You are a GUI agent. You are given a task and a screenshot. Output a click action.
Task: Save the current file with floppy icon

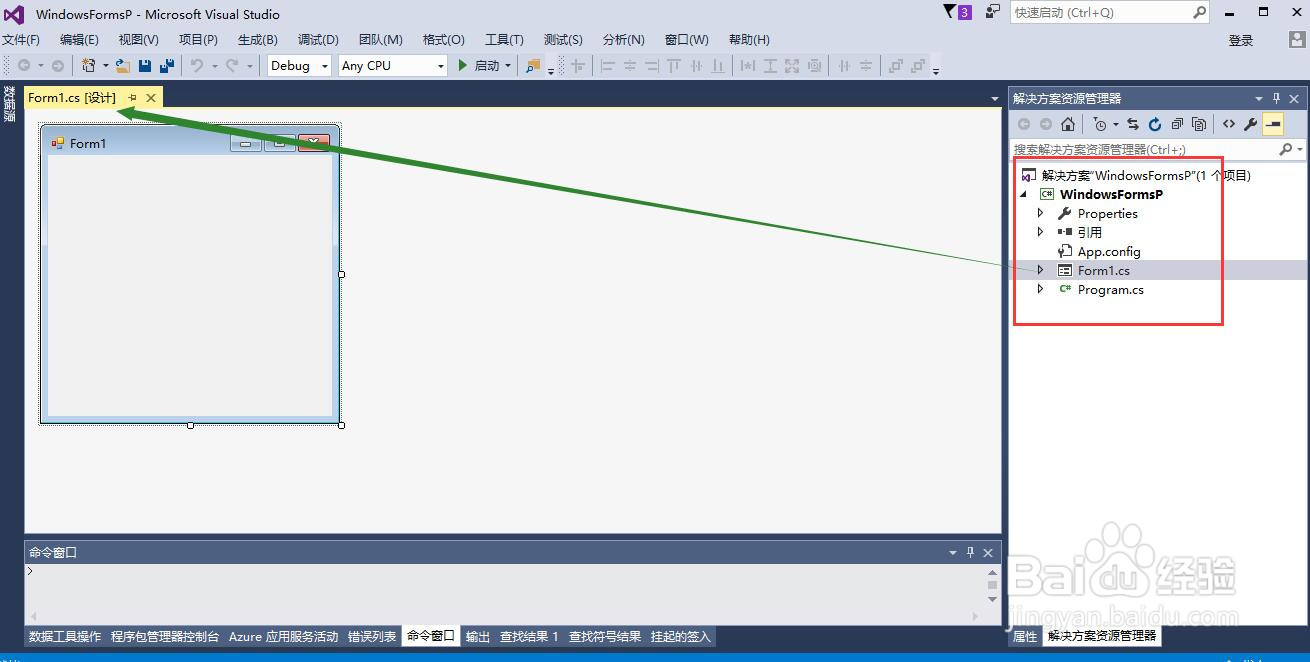coord(145,66)
